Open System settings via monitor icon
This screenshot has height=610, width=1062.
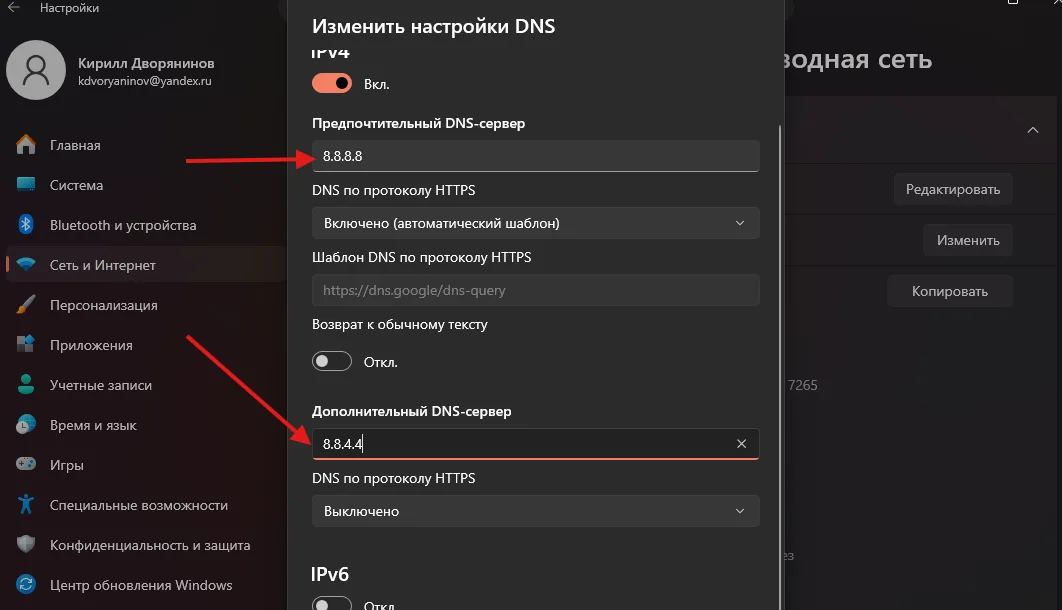27,185
